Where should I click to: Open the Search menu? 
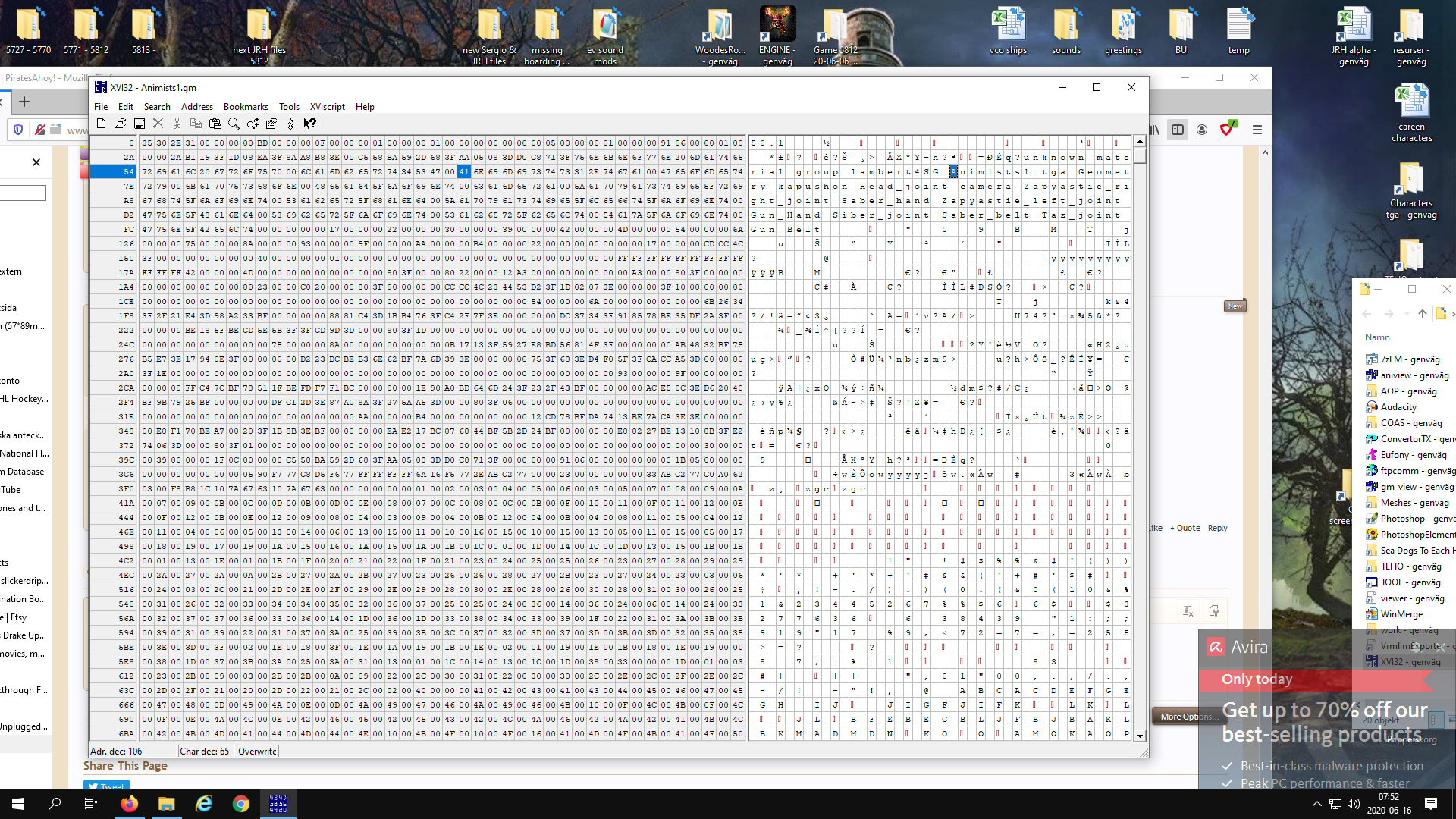pos(157,107)
